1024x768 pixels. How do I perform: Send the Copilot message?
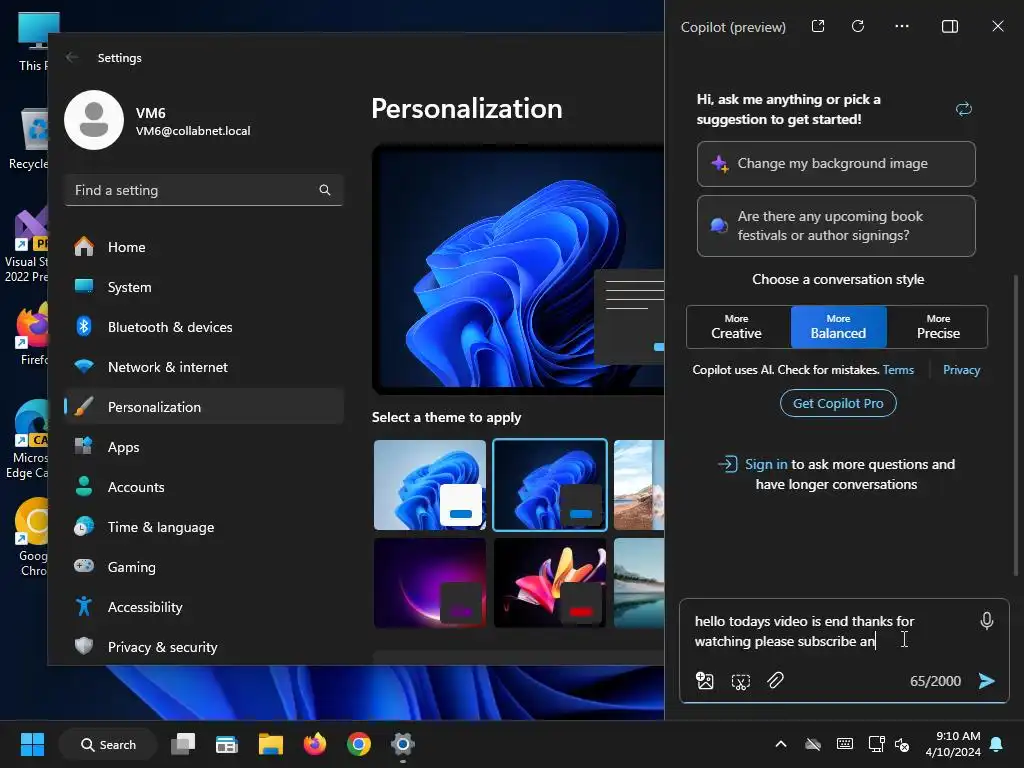pos(987,681)
